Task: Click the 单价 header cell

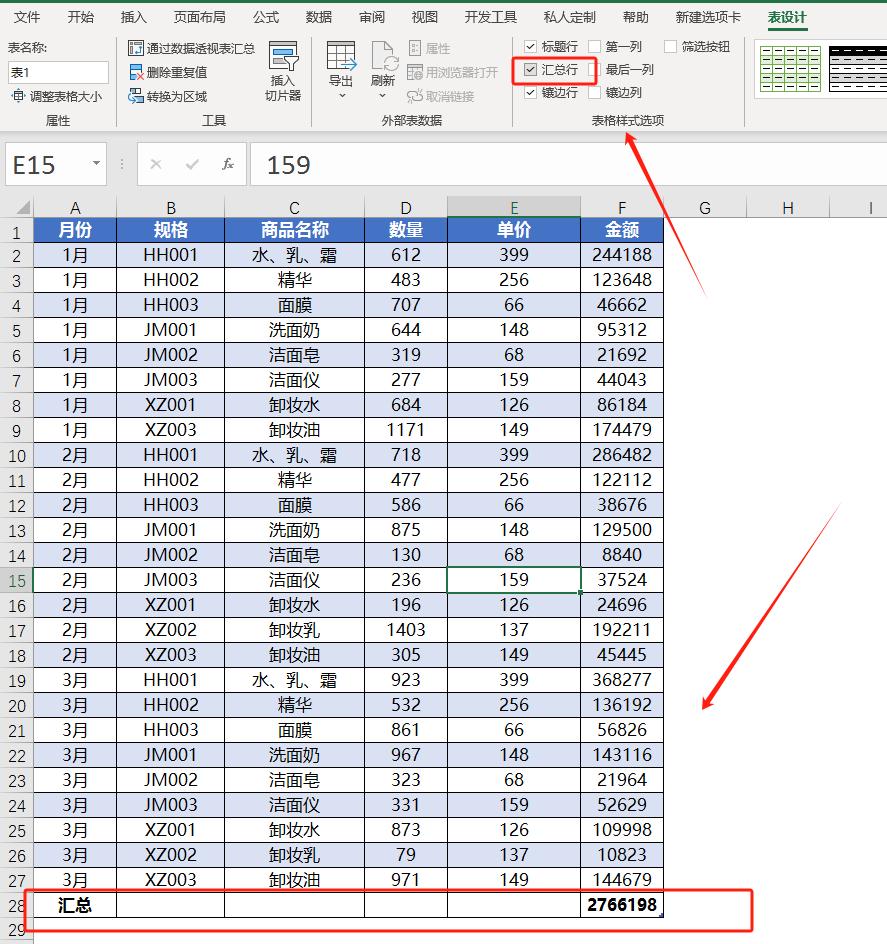Action: (x=514, y=230)
